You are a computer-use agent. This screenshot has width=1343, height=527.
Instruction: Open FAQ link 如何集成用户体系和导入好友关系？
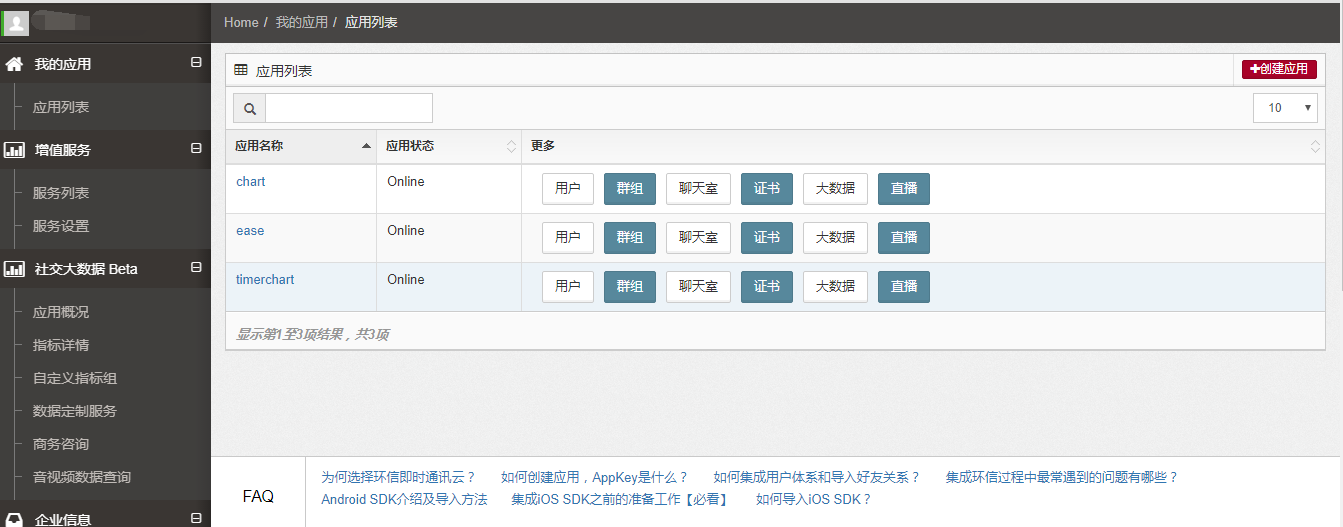[817, 478]
